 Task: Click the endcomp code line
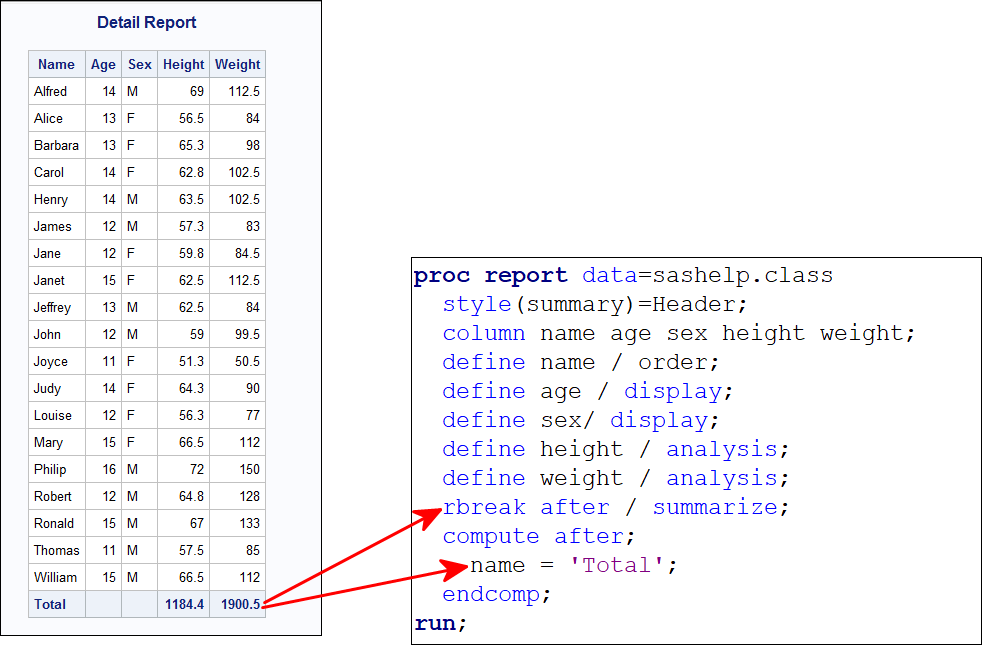[x=497, y=594]
